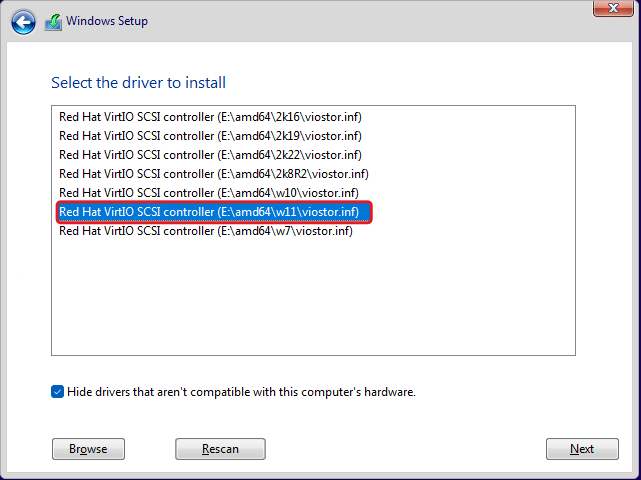Viewport: 641px width, 480px height.
Task: Pick the 2k22 viostor.inf driver entry
Action: pyautogui.click(x=210, y=155)
